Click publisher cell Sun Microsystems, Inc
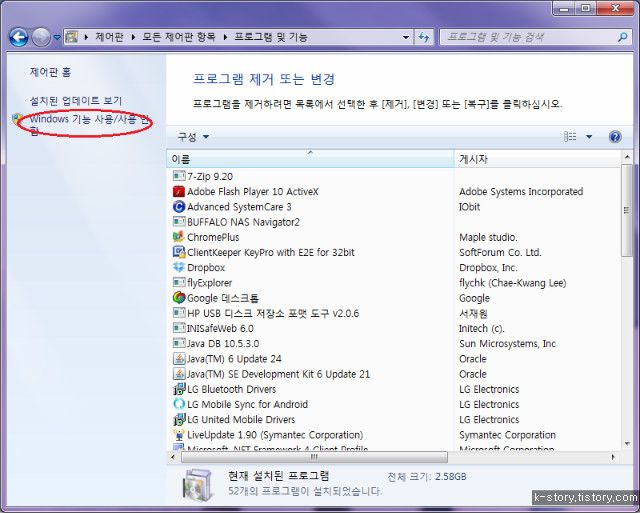640x513 pixels. (x=507, y=344)
